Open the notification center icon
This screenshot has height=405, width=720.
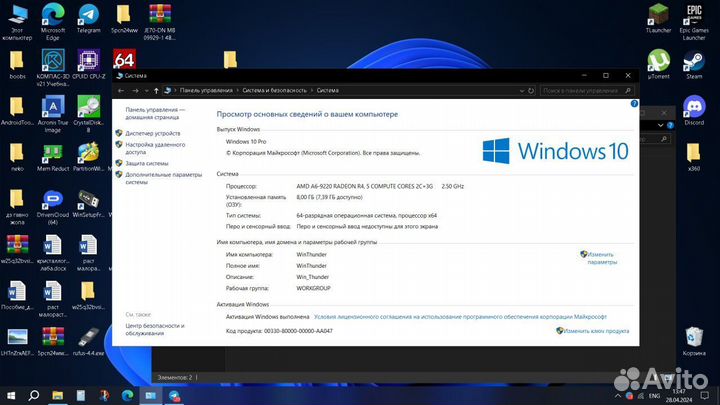tap(704, 395)
